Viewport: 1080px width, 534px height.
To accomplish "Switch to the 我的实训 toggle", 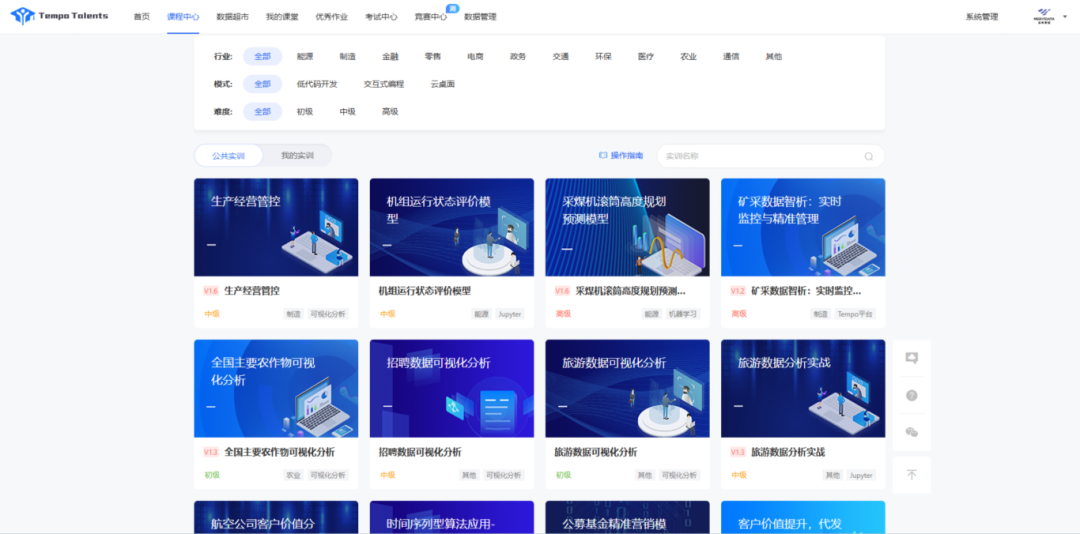I will pos(297,156).
